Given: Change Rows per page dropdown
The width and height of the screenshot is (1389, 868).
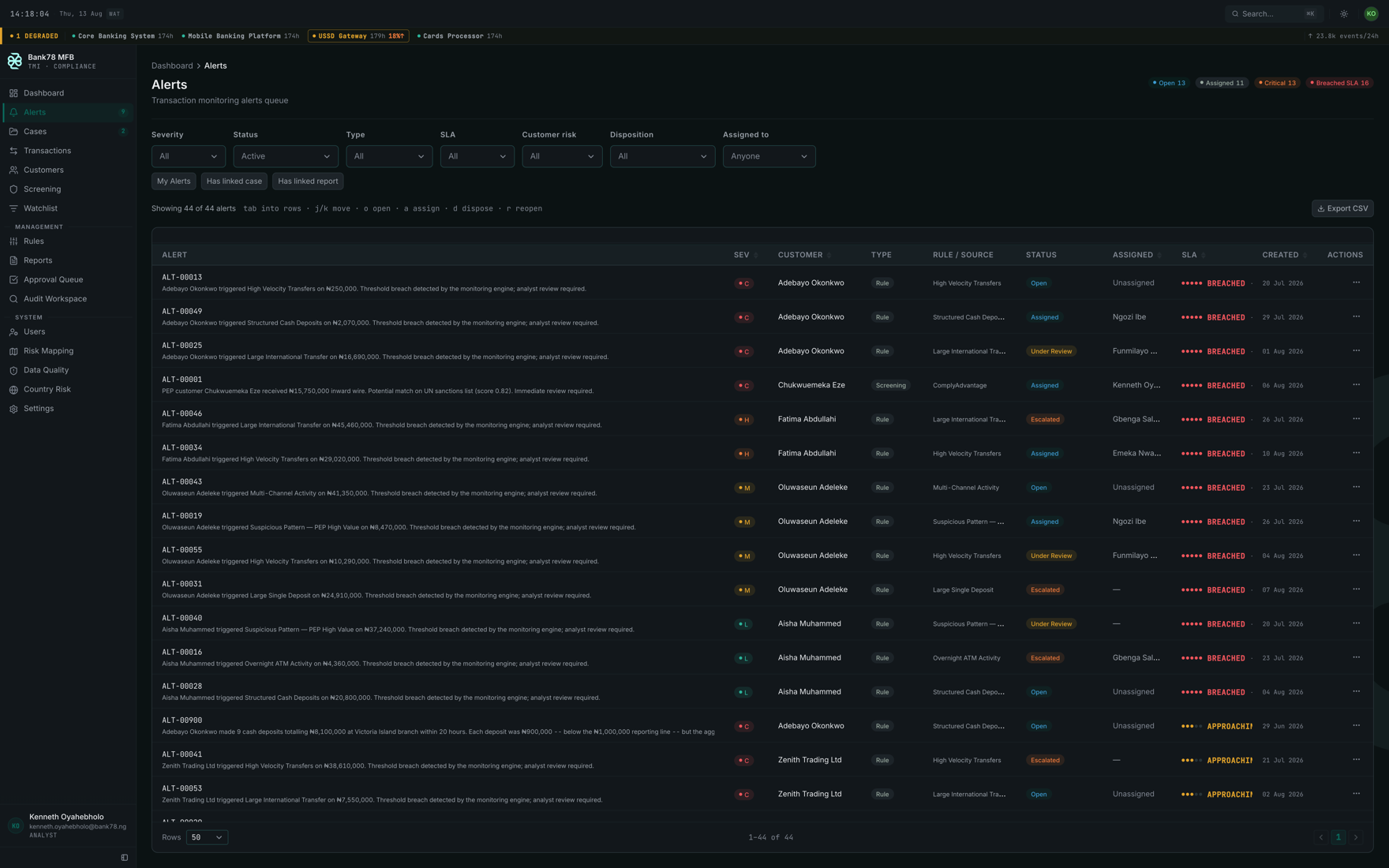Looking at the screenshot, I should 207,837.
